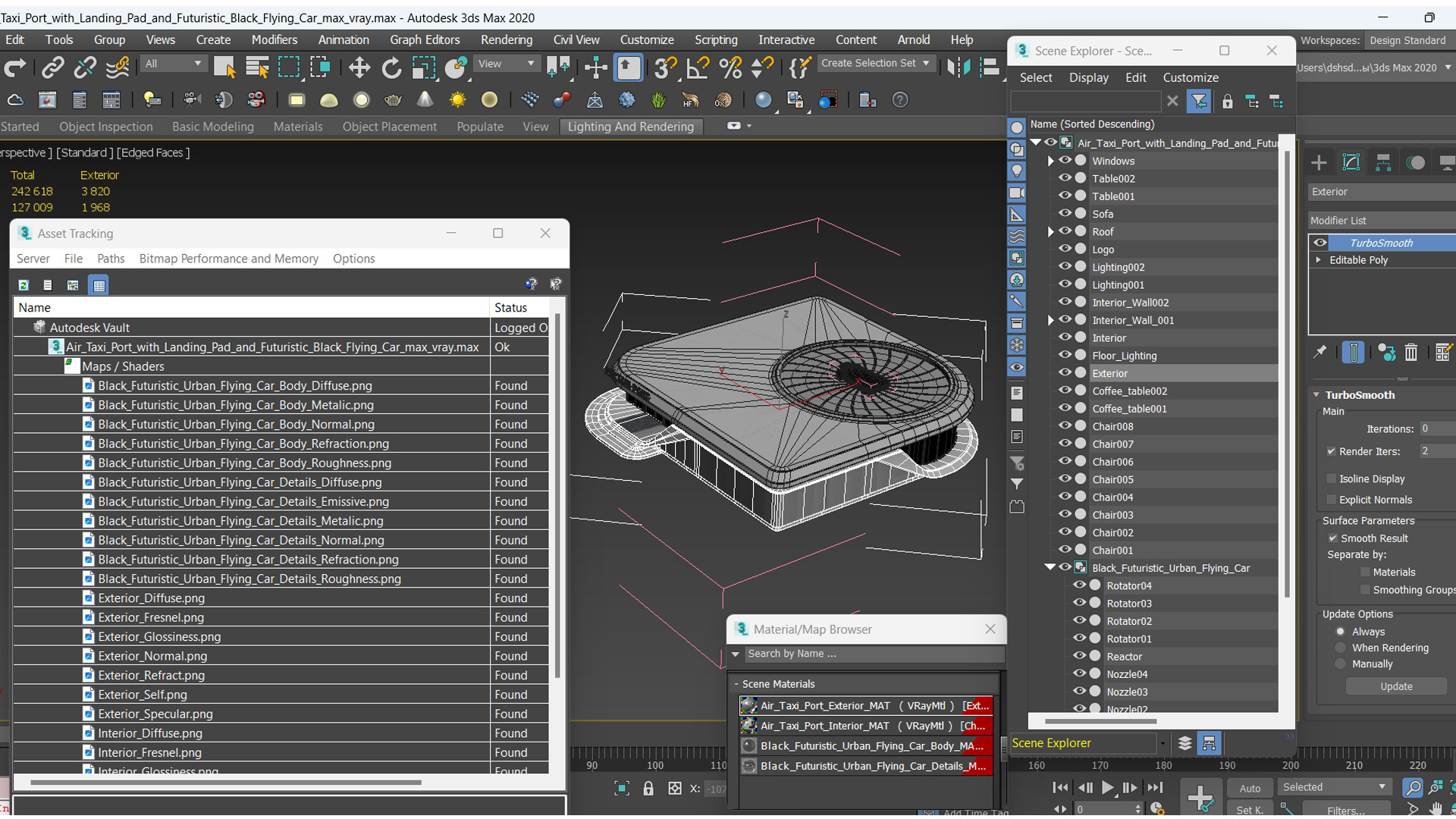Screen dimensions: 1456x819
Task: Switch to the Materials ribbon tab
Action: click(297, 127)
